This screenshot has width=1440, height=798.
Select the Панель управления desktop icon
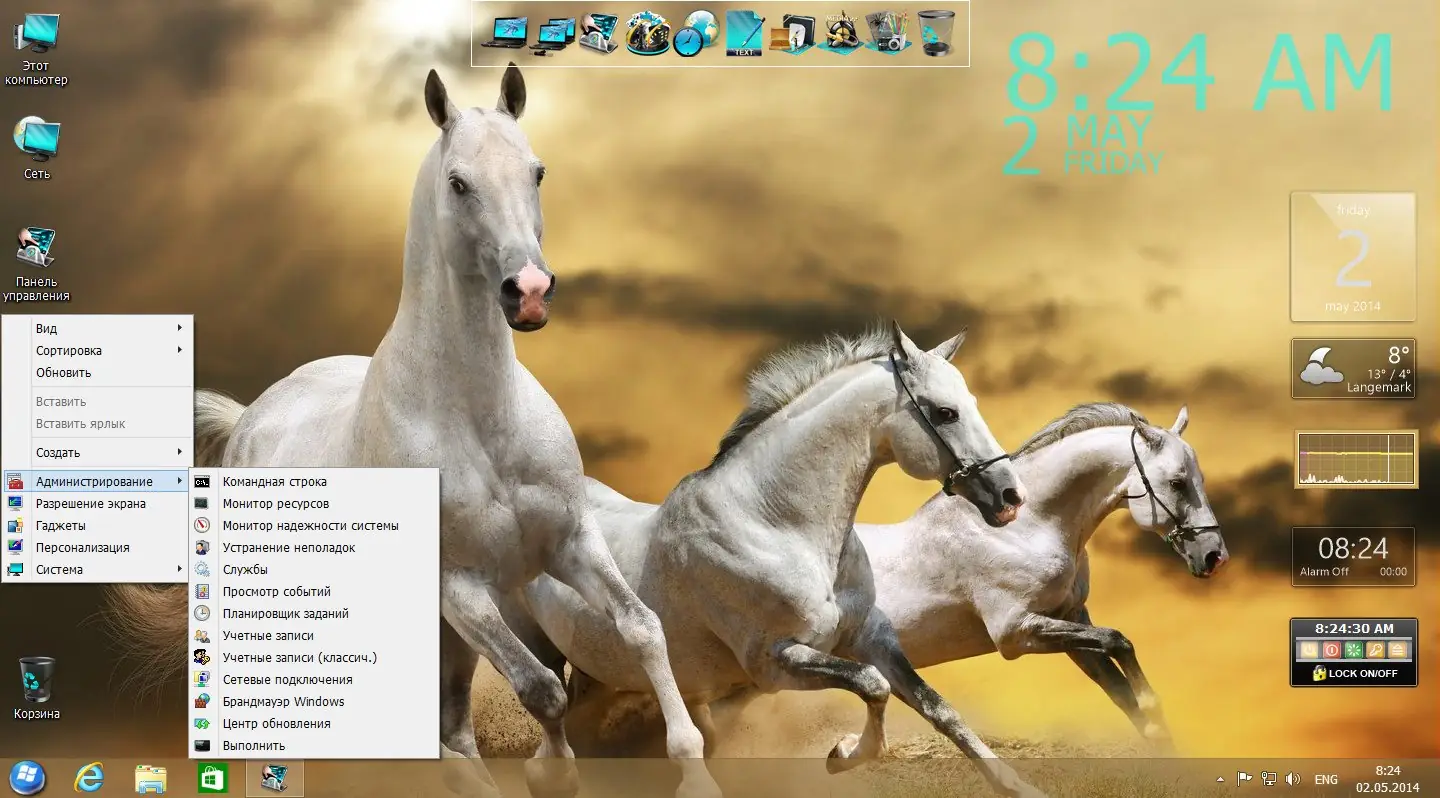pyautogui.click(x=36, y=263)
